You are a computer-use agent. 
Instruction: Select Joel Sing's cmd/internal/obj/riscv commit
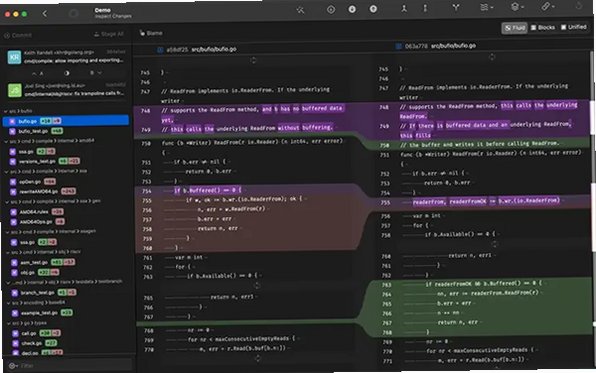(67, 90)
